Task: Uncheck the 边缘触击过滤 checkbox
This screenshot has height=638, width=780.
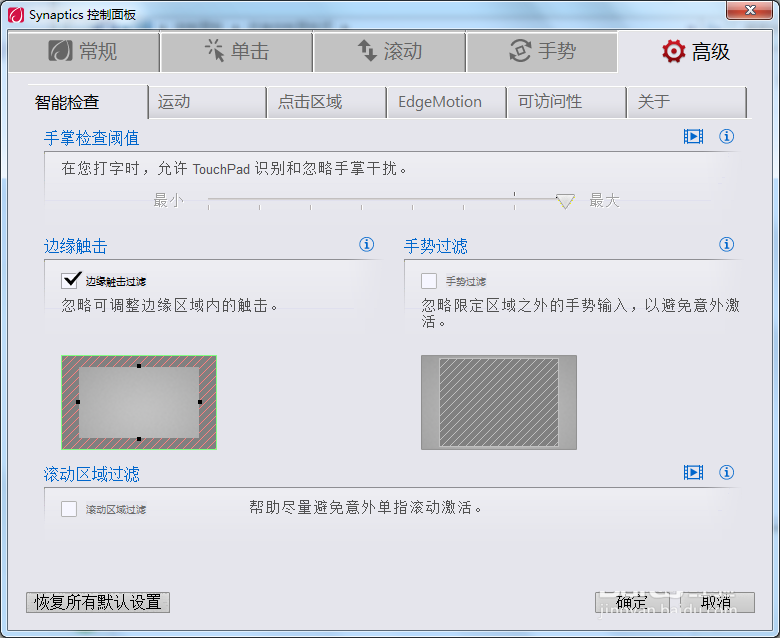Action: pos(70,281)
